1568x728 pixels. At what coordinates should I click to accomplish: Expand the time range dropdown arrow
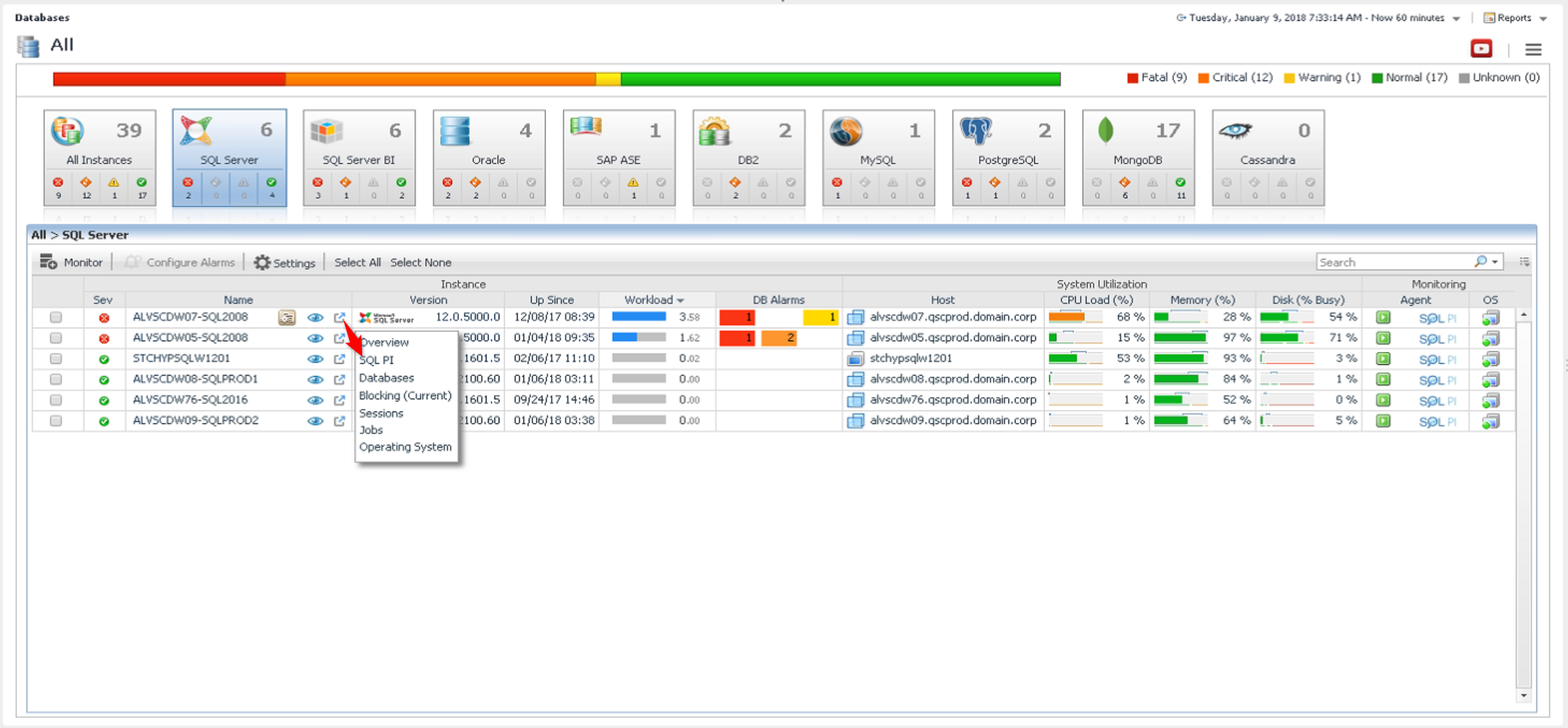(1455, 19)
